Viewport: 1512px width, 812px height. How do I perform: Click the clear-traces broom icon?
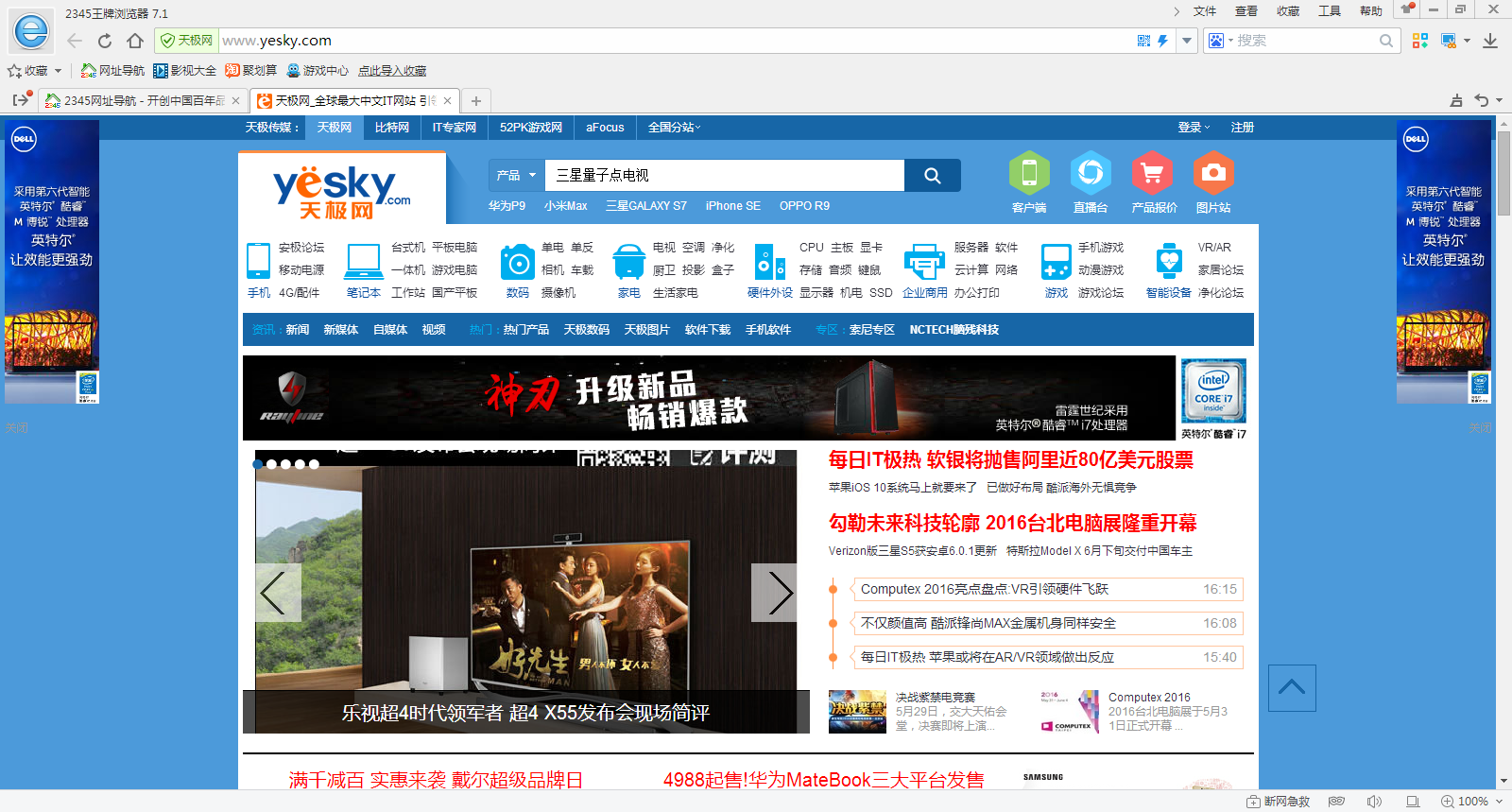pyautogui.click(x=1456, y=100)
